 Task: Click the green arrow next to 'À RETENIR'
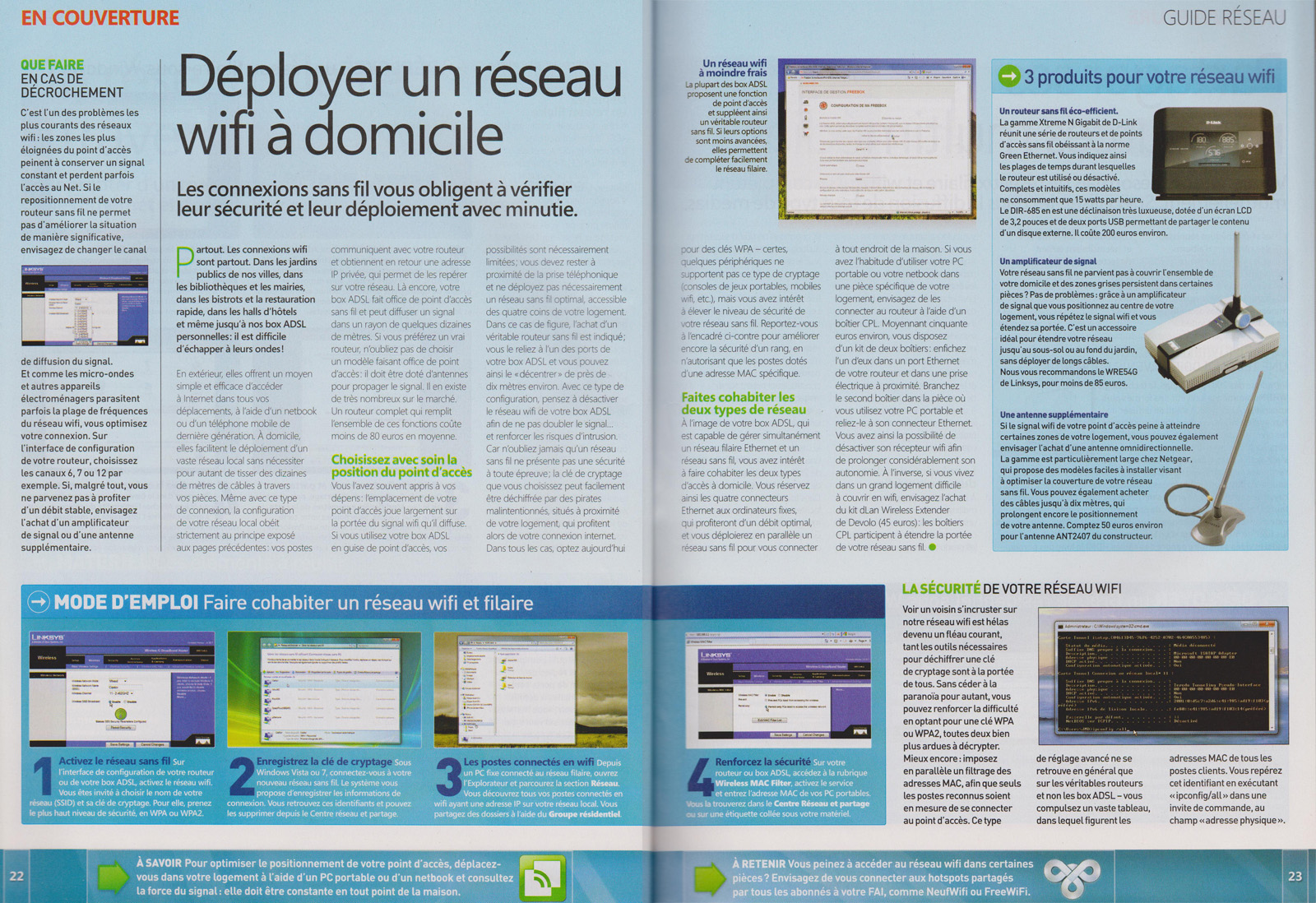(709, 878)
